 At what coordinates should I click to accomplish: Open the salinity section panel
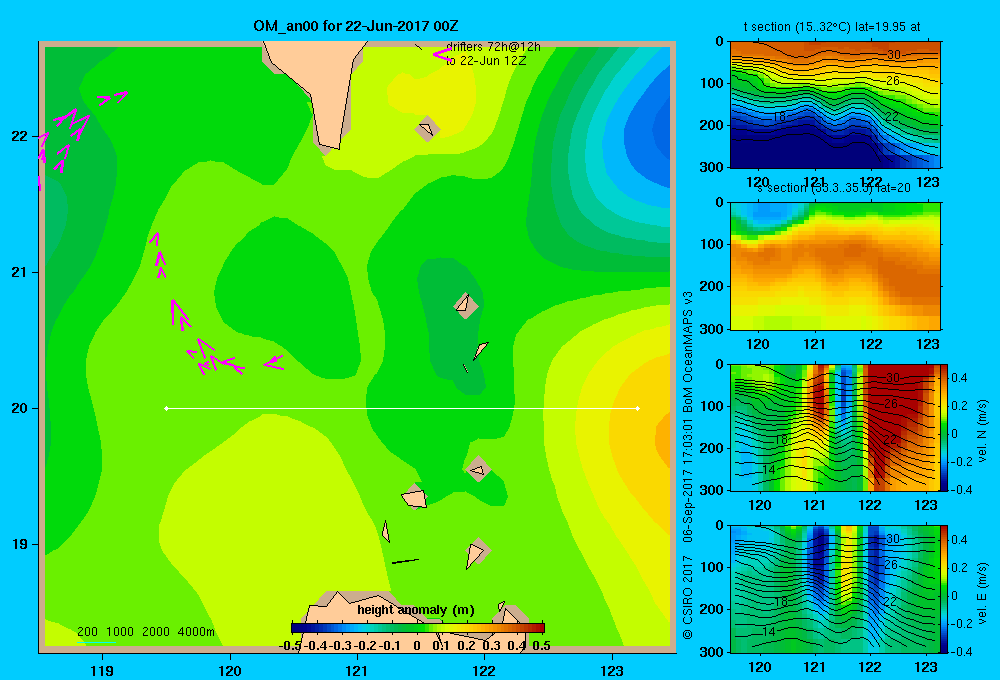(x=835, y=266)
